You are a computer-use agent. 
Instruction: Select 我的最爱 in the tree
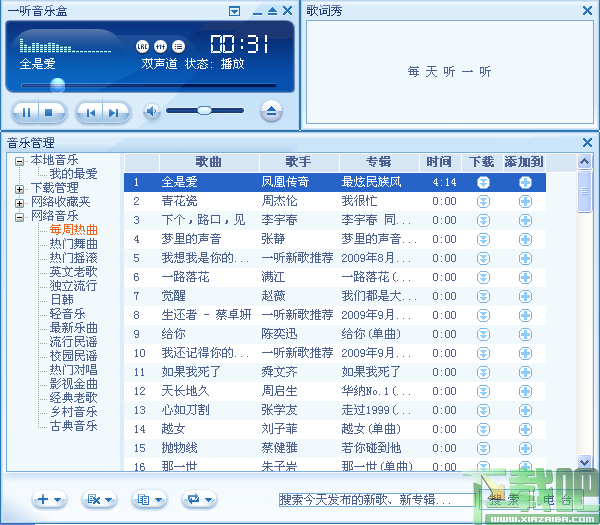[73, 174]
